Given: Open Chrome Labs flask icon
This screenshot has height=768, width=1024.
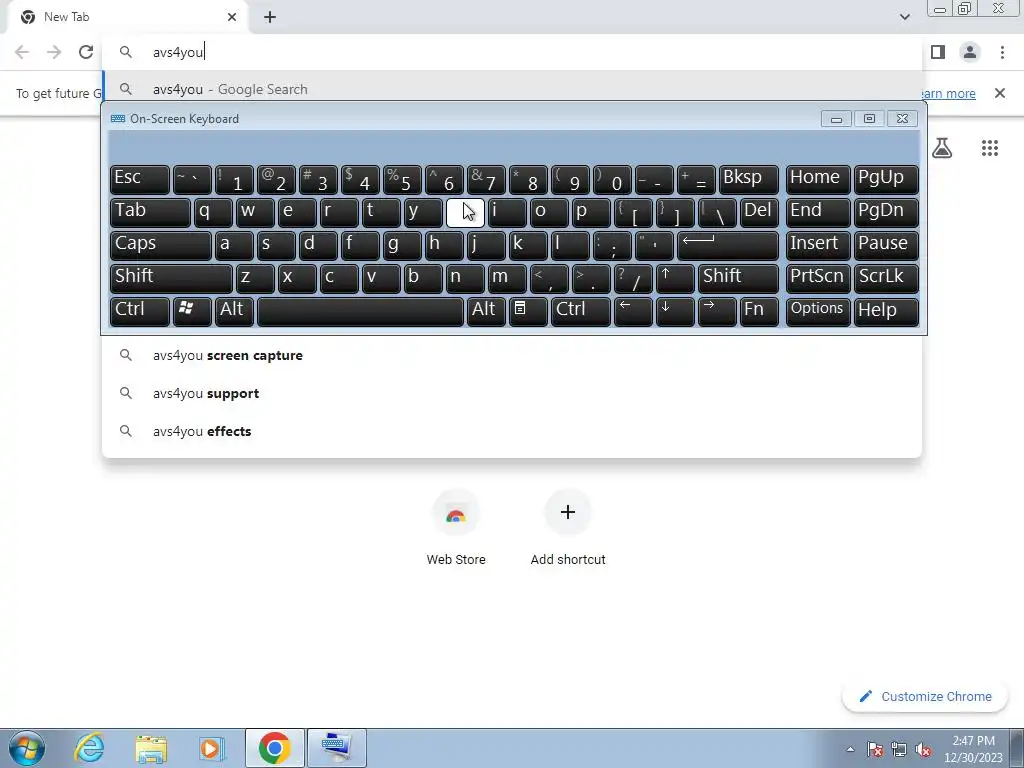Looking at the screenshot, I should (x=942, y=148).
